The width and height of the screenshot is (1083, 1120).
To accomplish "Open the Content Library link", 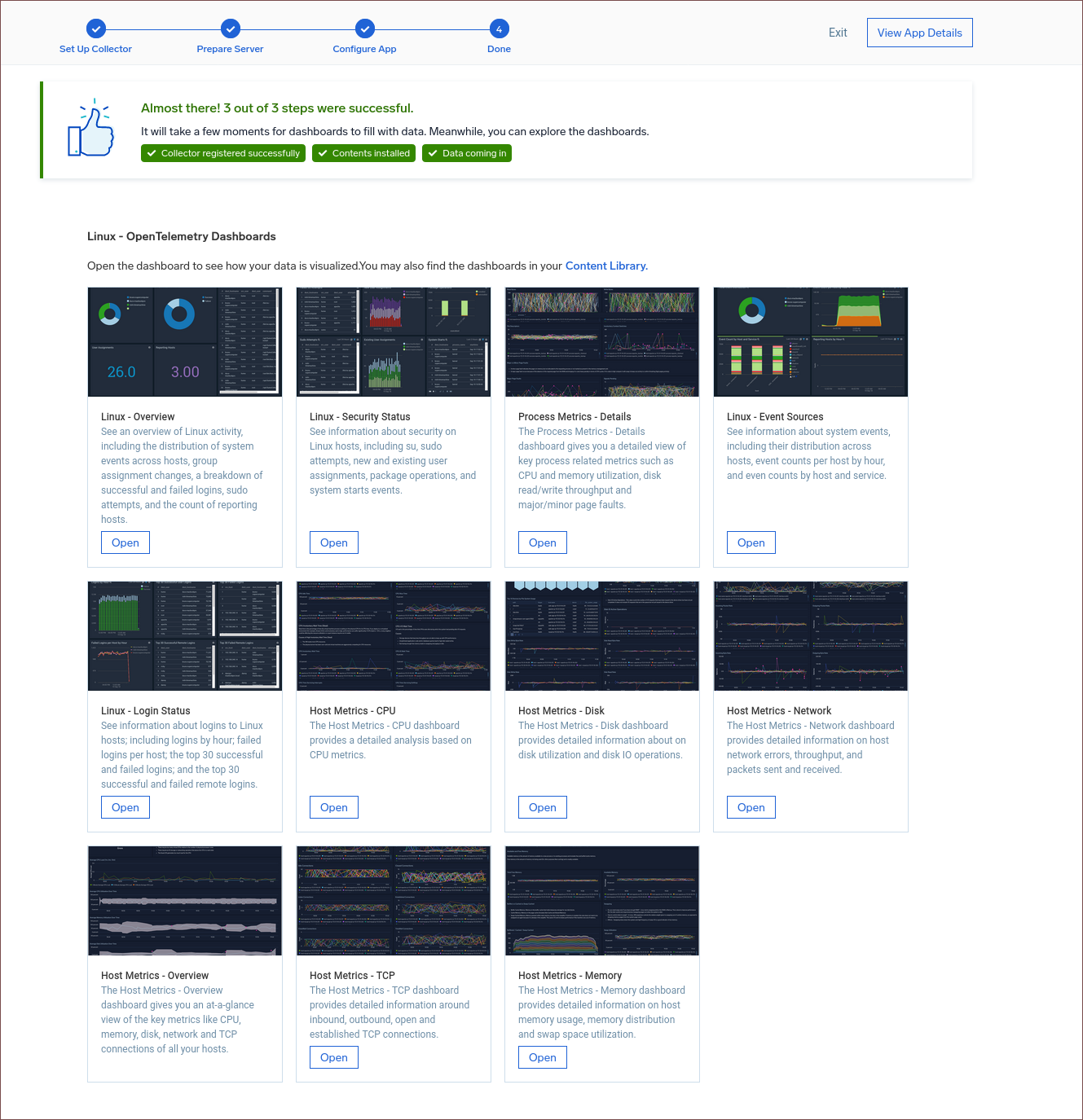I will coord(606,266).
